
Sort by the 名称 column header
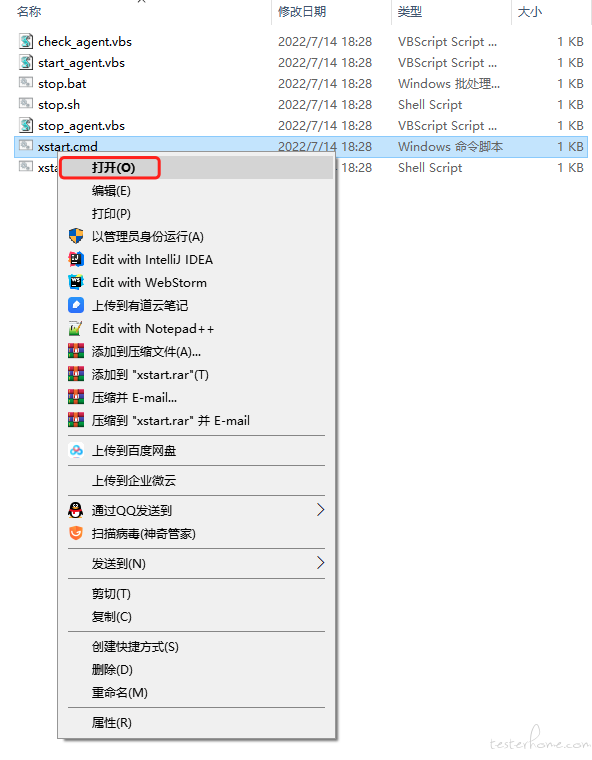pos(29,12)
